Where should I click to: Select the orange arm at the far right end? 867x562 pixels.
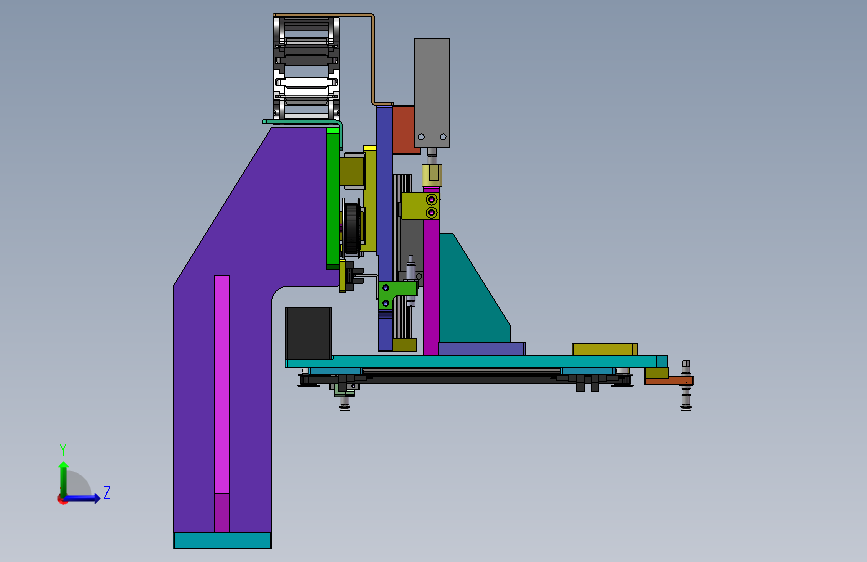click(x=669, y=381)
